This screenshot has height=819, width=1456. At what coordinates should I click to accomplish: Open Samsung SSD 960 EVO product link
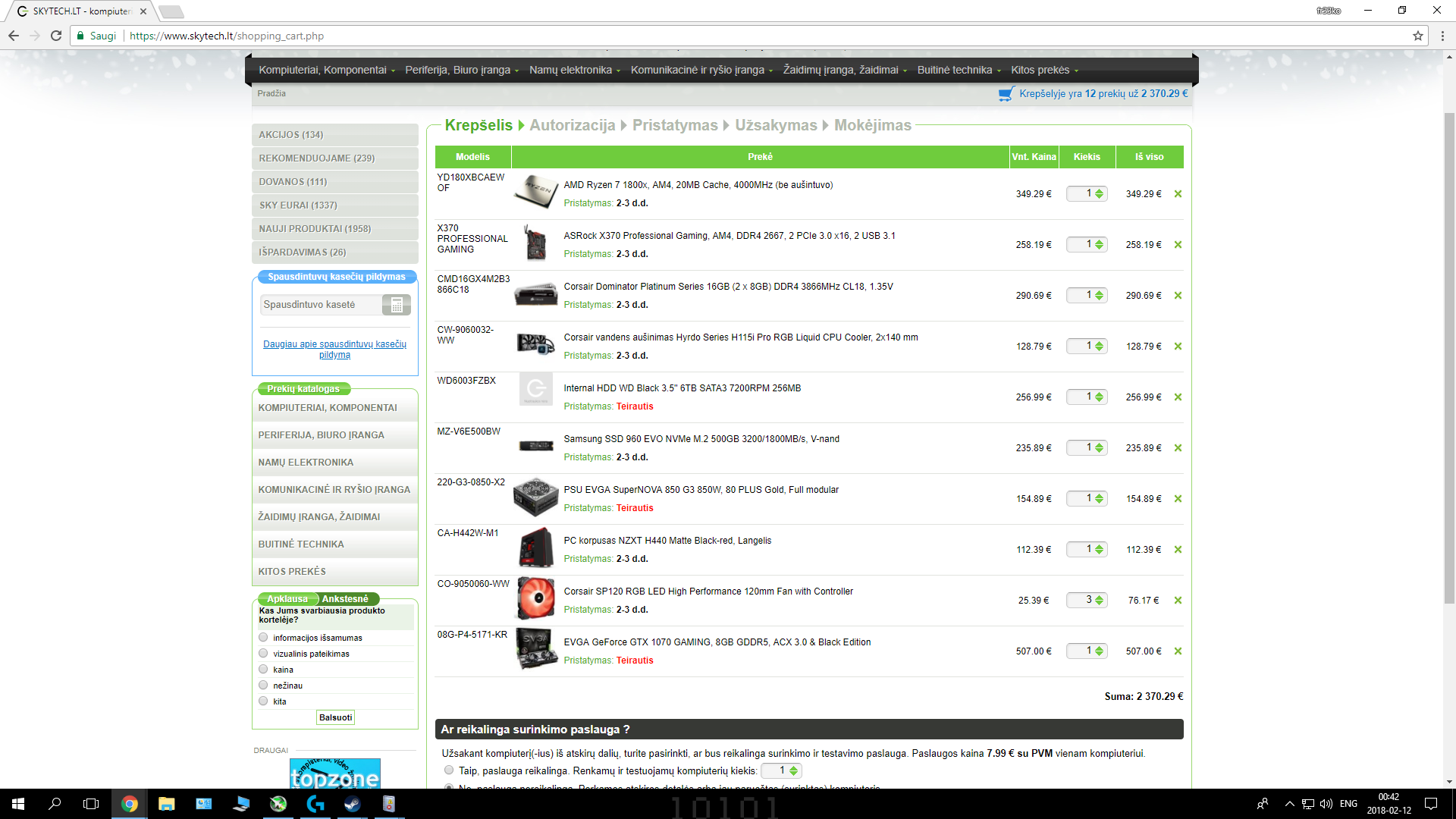click(x=701, y=439)
